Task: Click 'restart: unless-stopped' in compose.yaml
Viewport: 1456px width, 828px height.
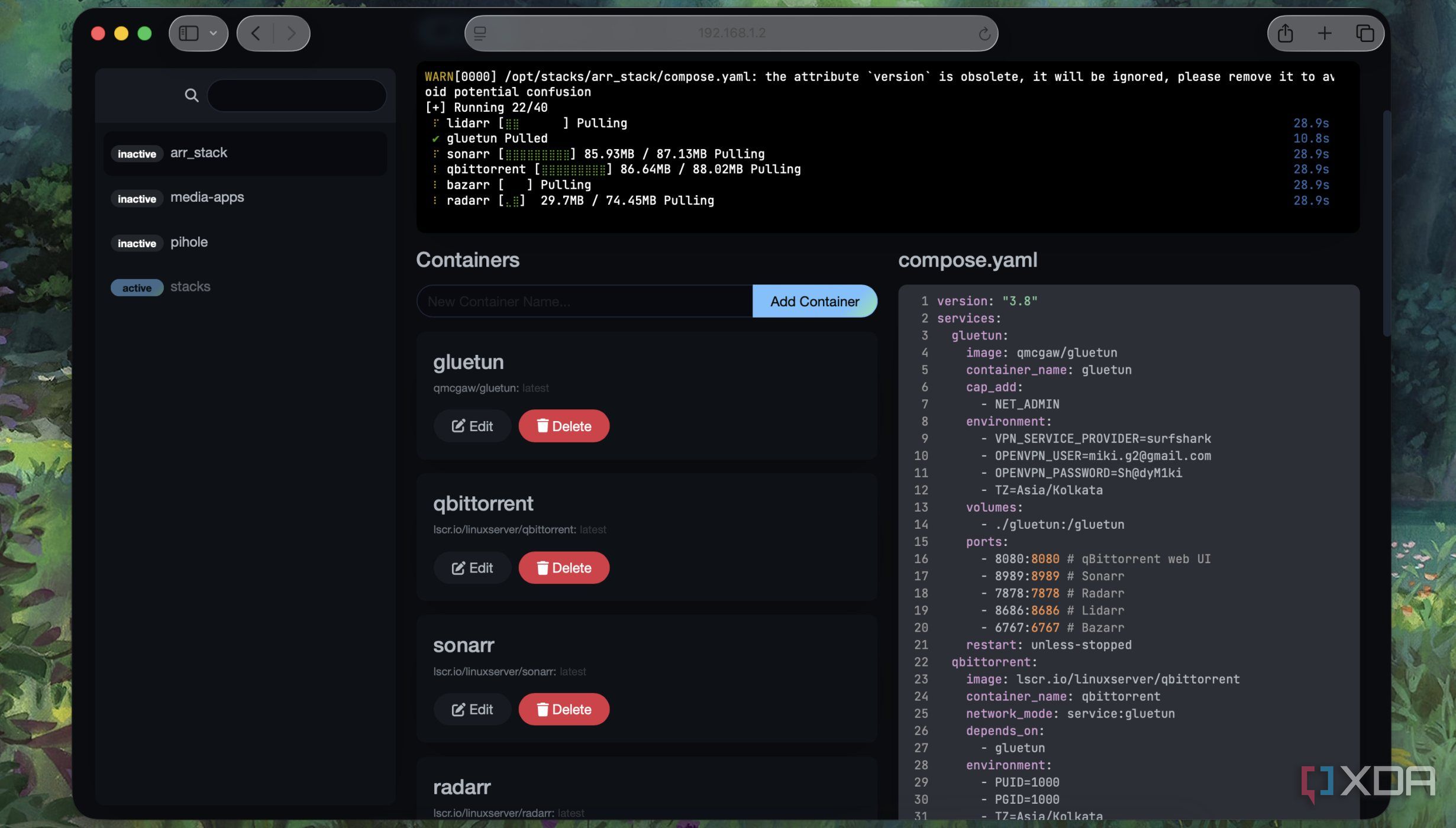Action: [x=1048, y=645]
